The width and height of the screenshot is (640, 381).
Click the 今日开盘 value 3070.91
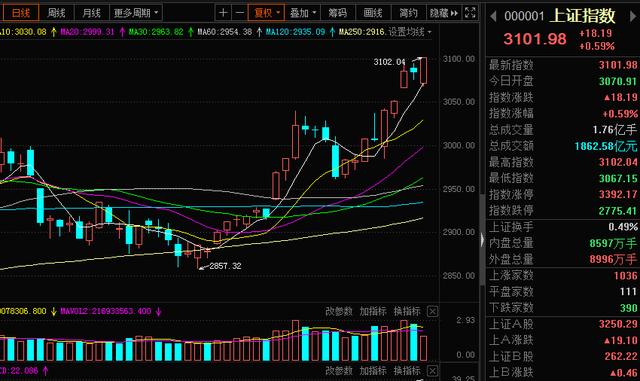(x=618, y=81)
